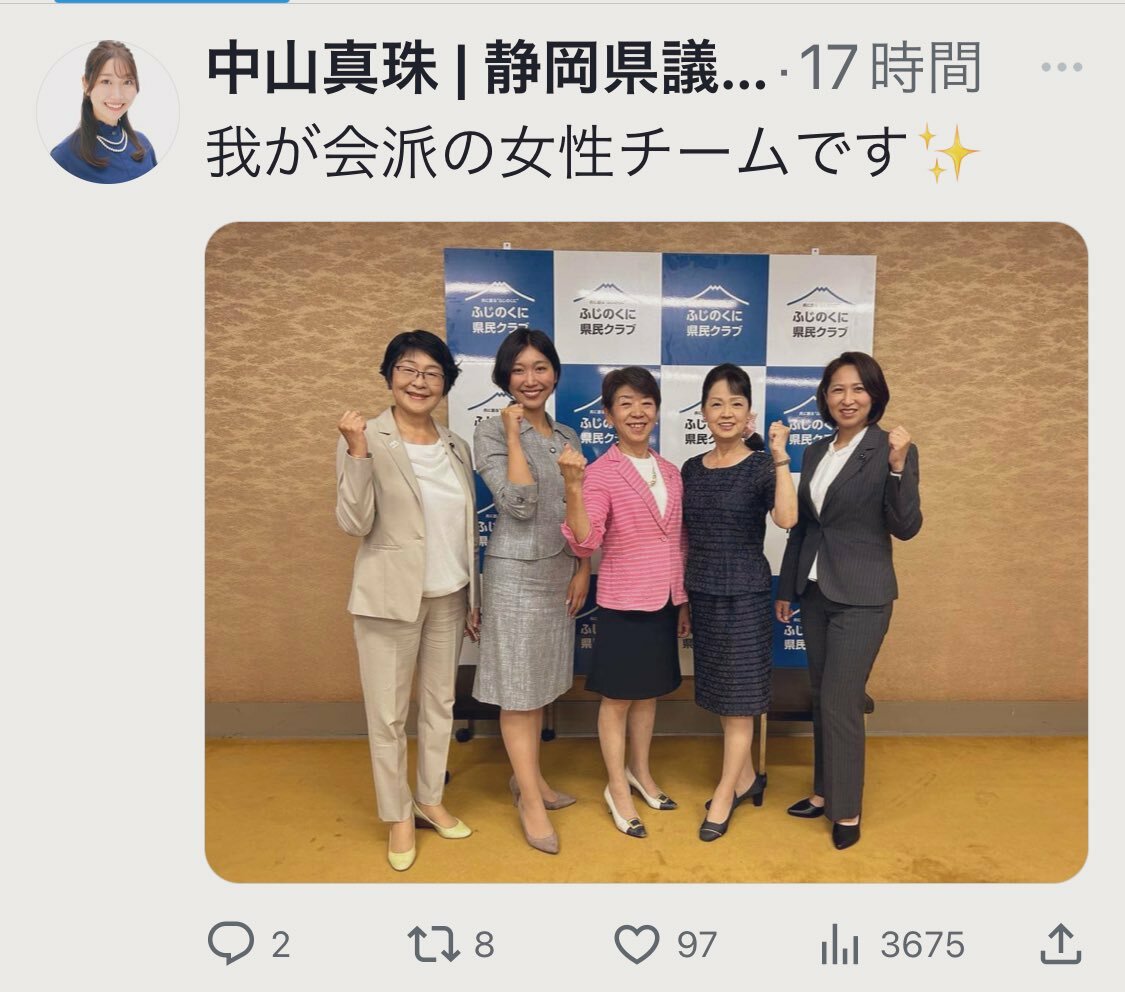Screen dimensions: 1125x992
Task: Open the three-dot more options menu
Action: (x=1061, y=67)
